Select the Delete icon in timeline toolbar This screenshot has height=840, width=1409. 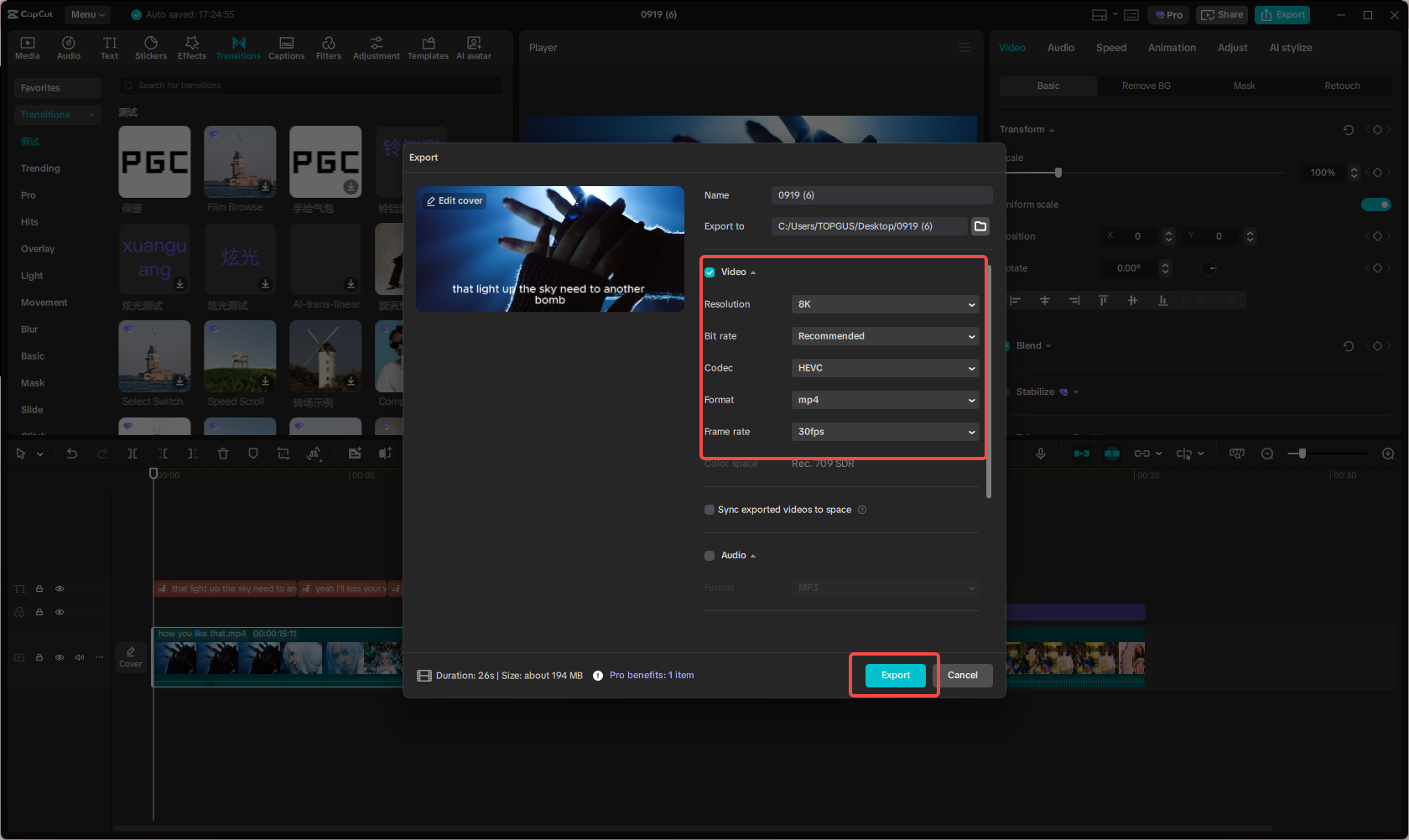[222, 453]
